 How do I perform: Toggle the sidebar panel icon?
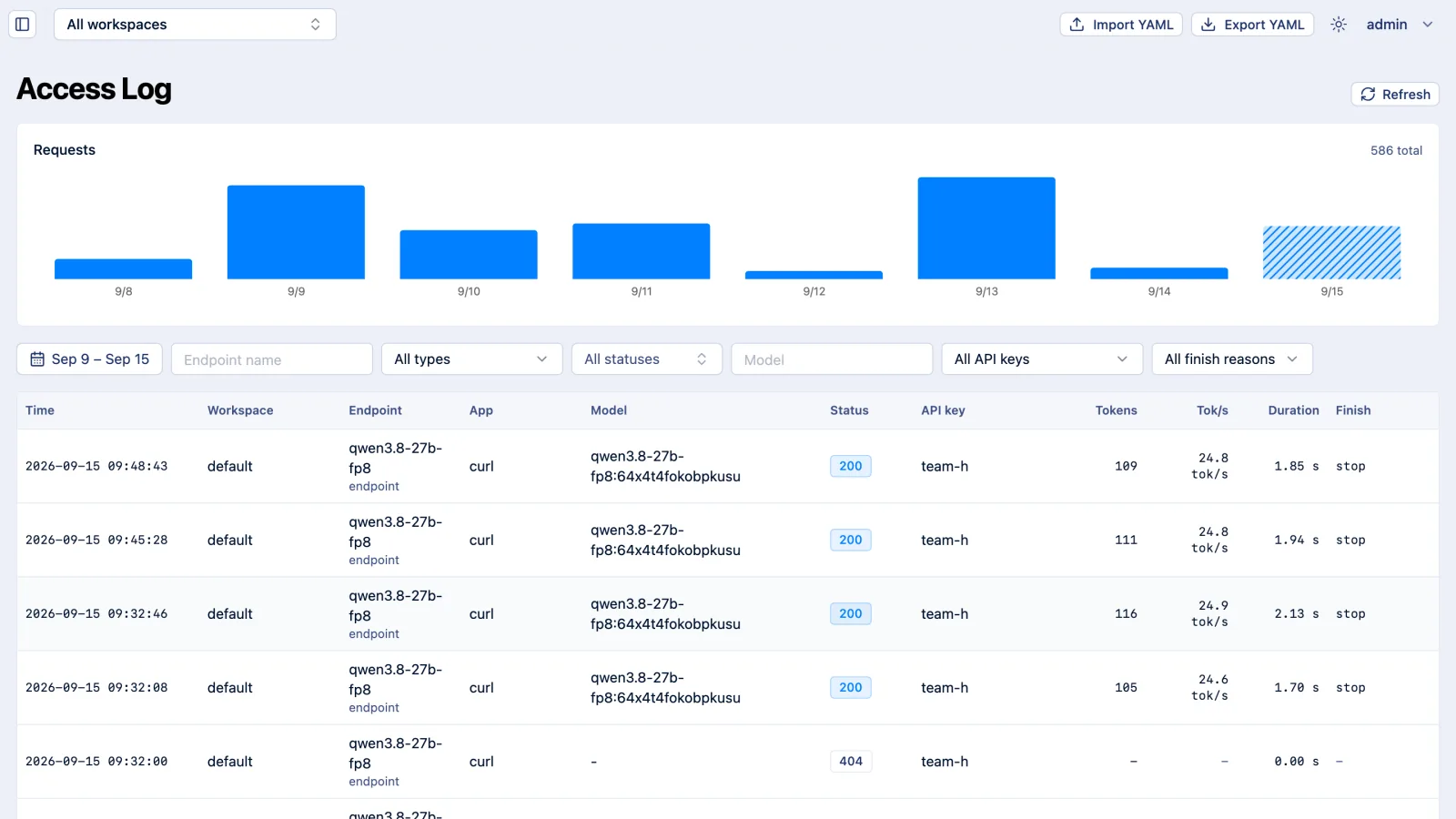[x=23, y=25]
